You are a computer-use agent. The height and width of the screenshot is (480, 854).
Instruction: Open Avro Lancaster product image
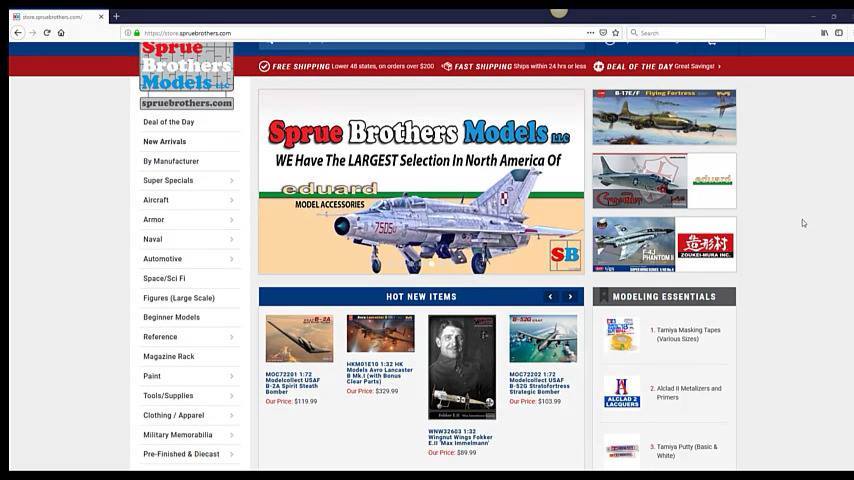380,333
